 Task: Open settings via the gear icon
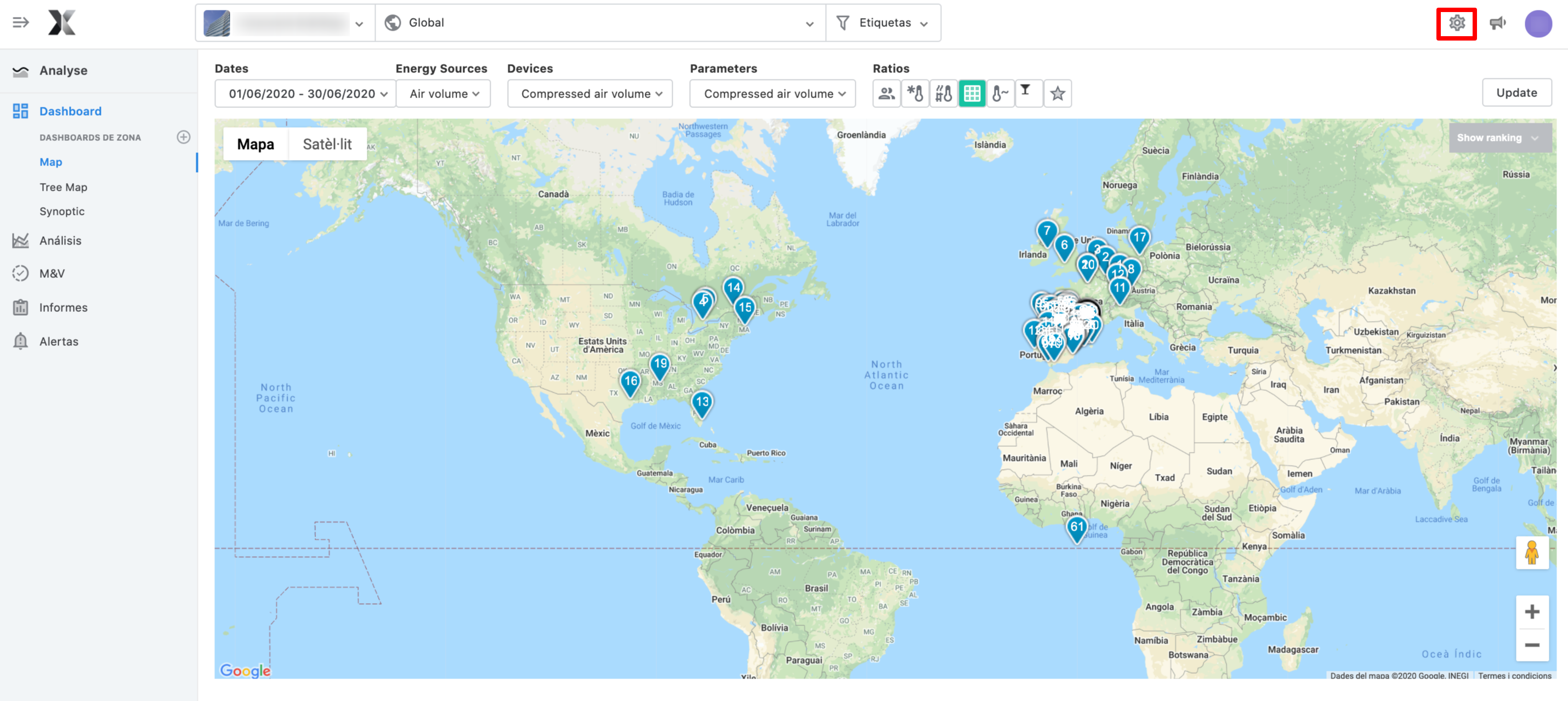coord(1456,23)
